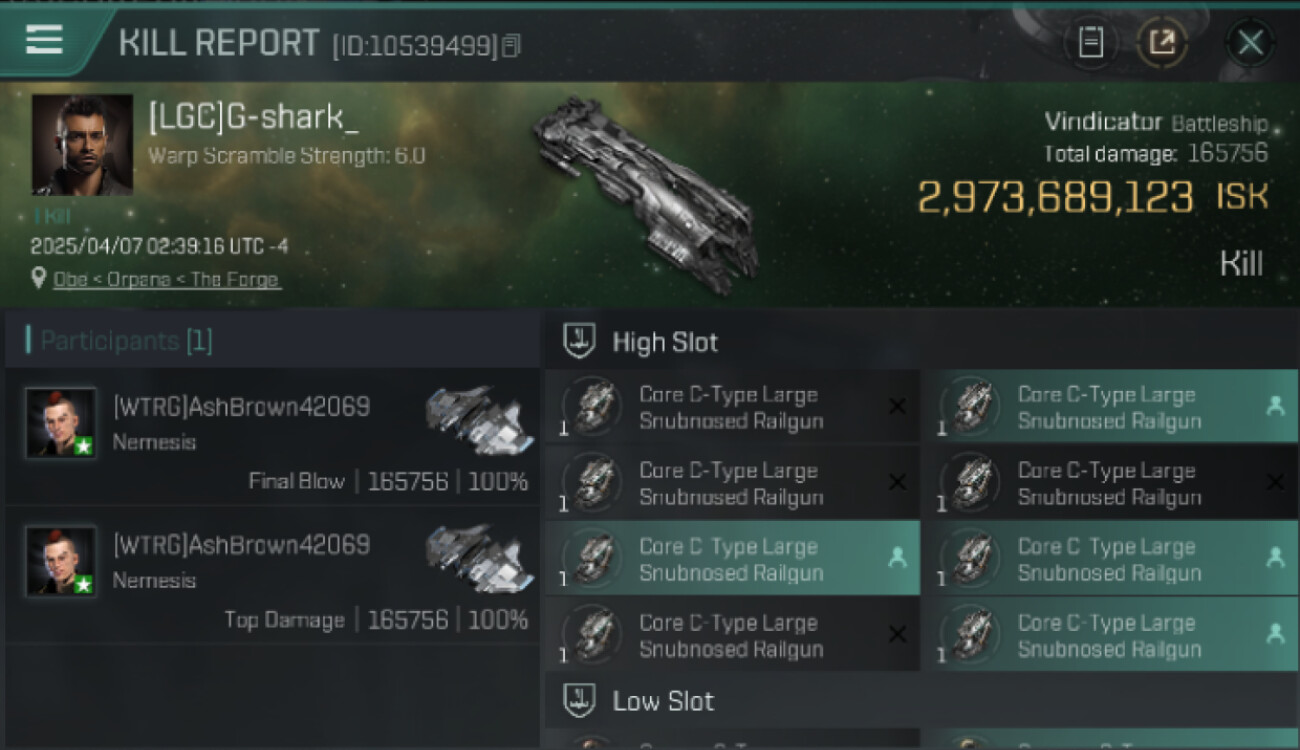Viewport: 1300px width, 750px height.
Task: Click the Low Slot section header
Action: [663, 701]
